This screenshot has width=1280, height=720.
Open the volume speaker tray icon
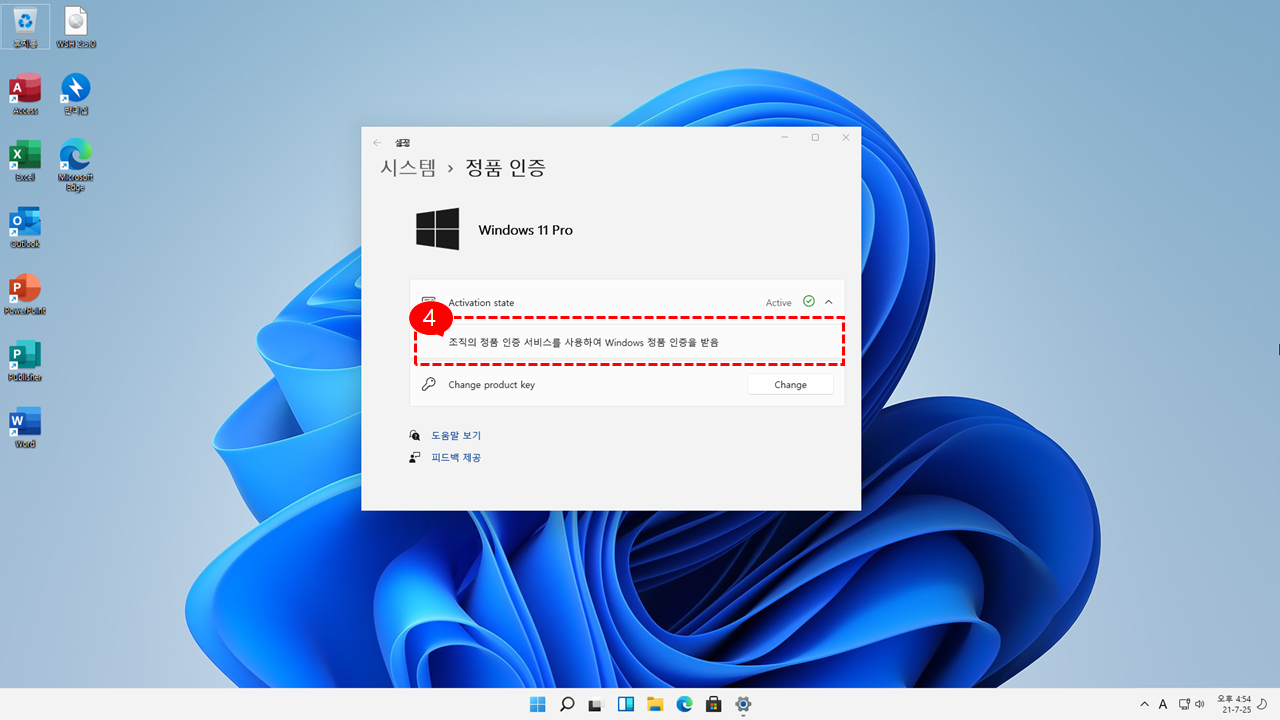click(1199, 704)
